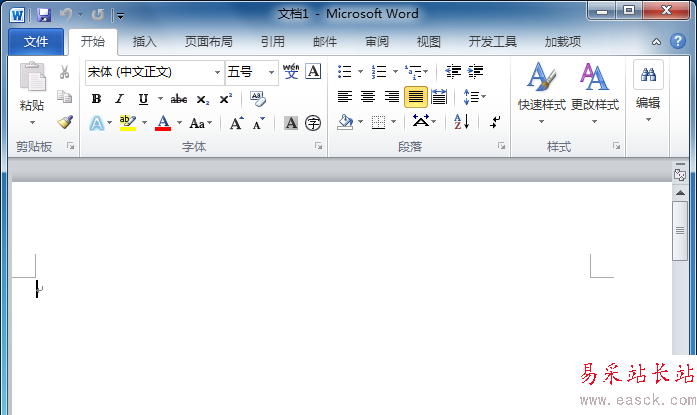This screenshot has width=697, height=415.
Task: Increase paragraph indent
Action: (x=476, y=72)
